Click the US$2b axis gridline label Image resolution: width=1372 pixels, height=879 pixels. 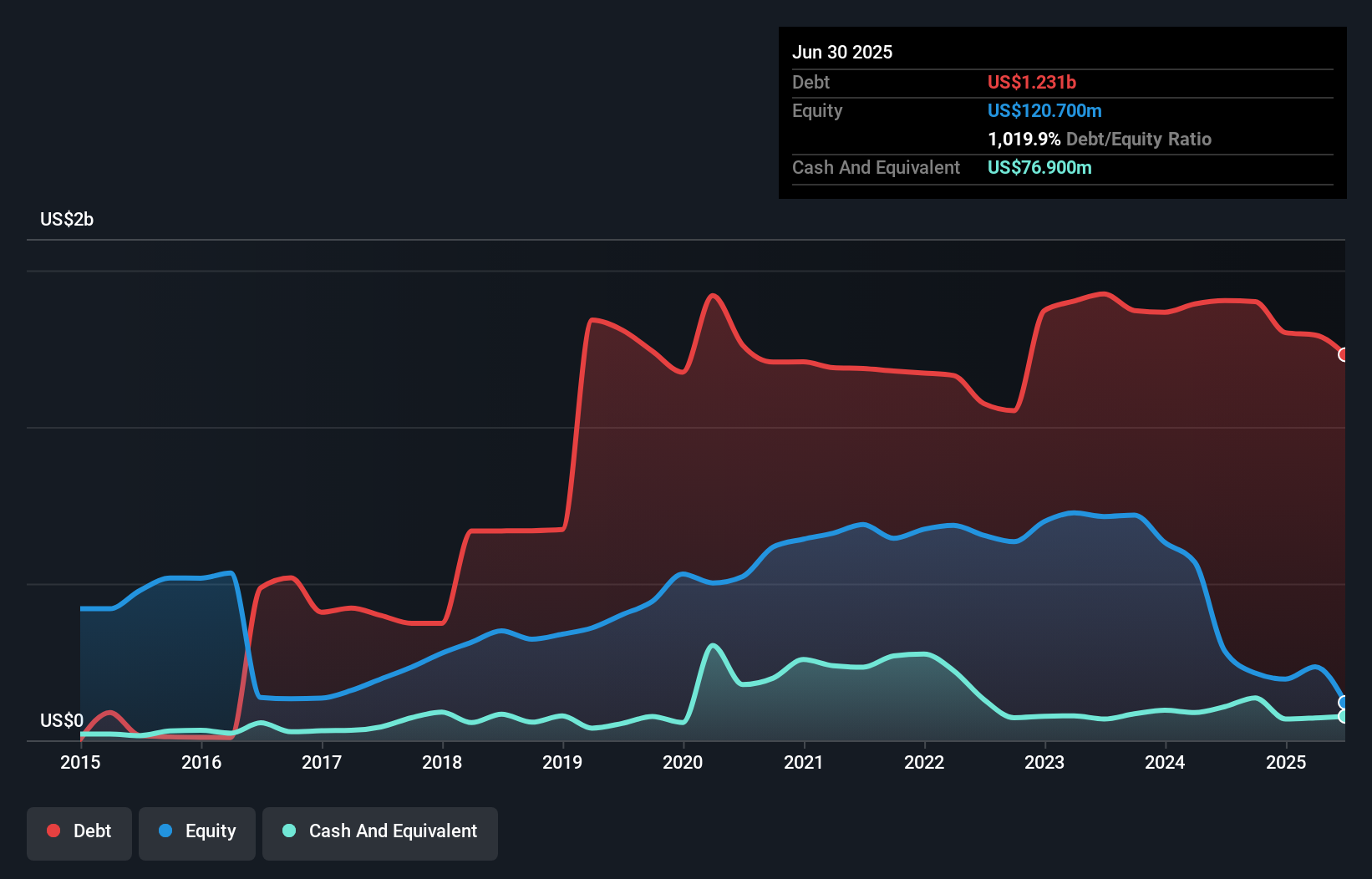[67, 219]
